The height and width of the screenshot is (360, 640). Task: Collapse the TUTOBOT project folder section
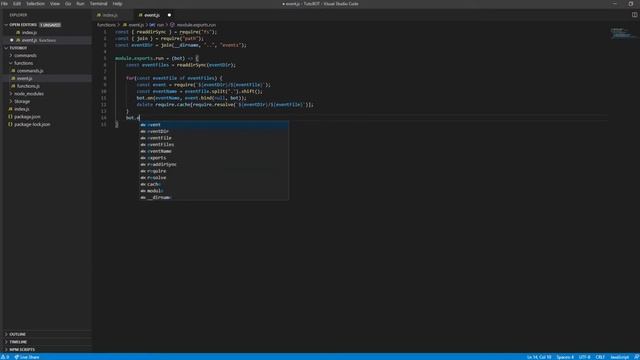pyautogui.click(x=18, y=48)
